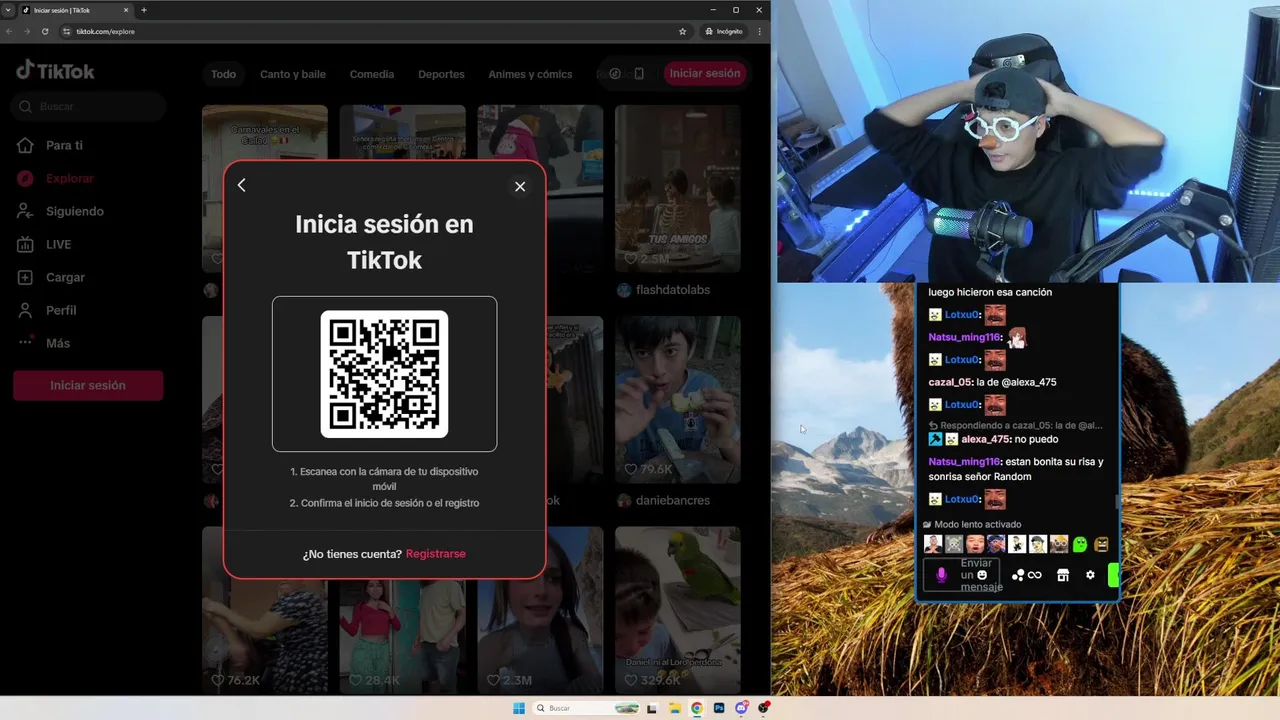The width and height of the screenshot is (1280, 720).
Task: Select the Animes y cómics tab
Action: pyautogui.click(x=530, y=74)
